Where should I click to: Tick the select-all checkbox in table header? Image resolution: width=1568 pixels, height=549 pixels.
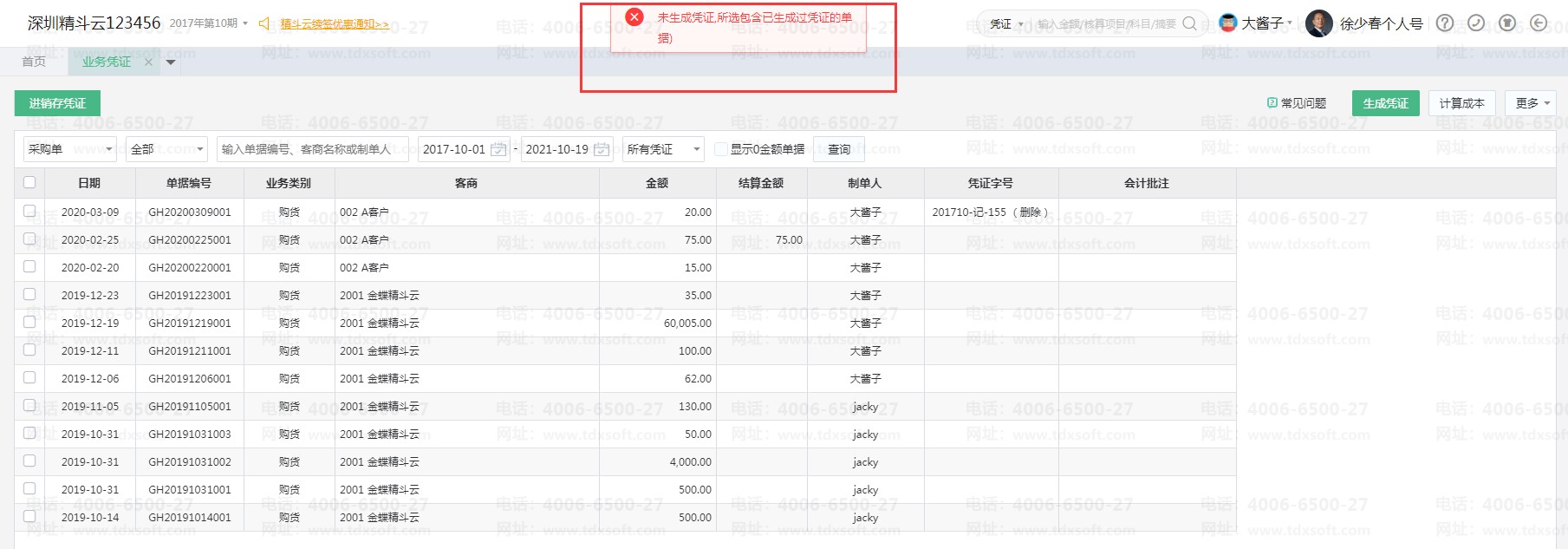click(x=29, y=182)
